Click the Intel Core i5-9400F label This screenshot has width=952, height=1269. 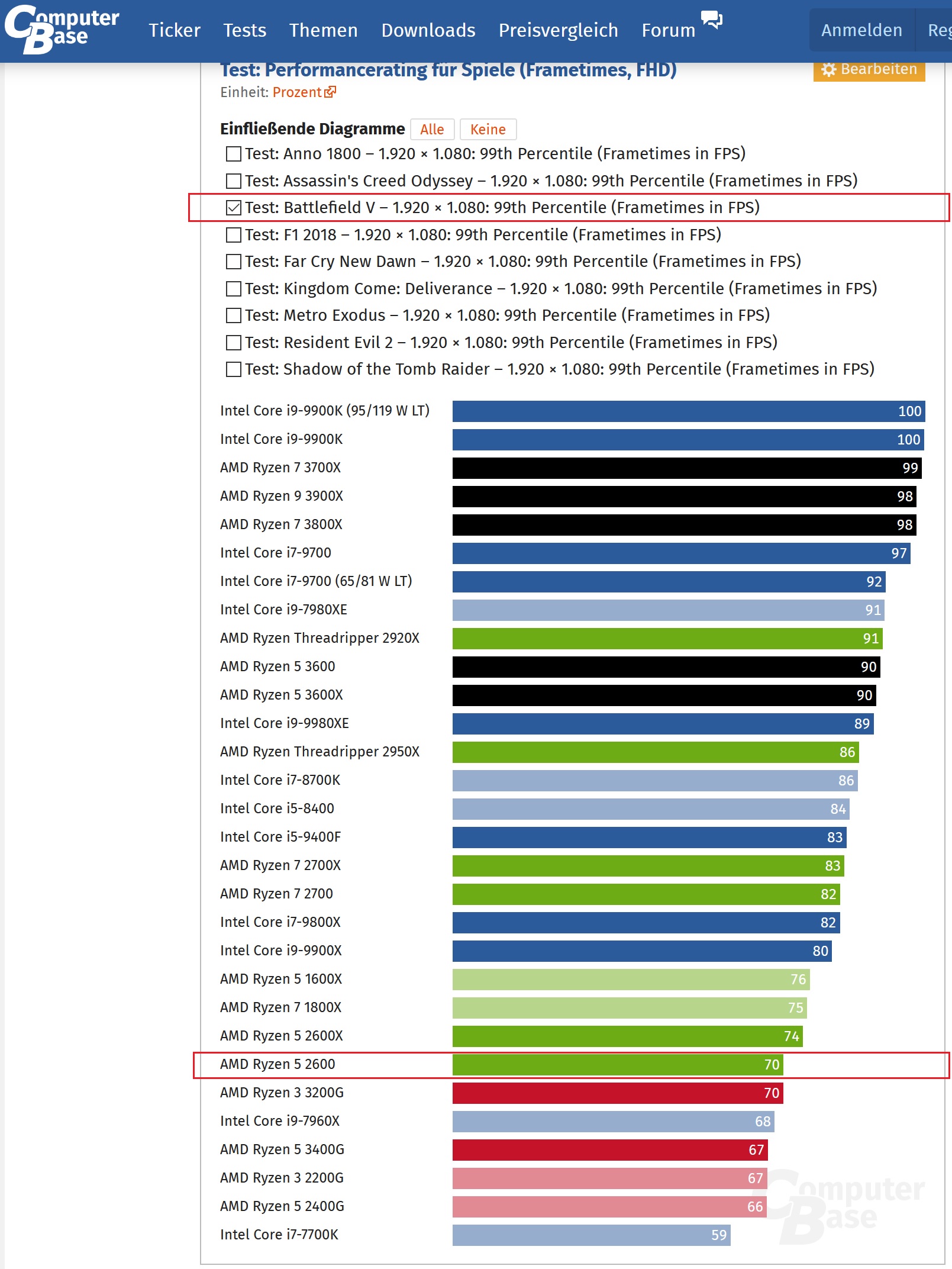[280, 837]
